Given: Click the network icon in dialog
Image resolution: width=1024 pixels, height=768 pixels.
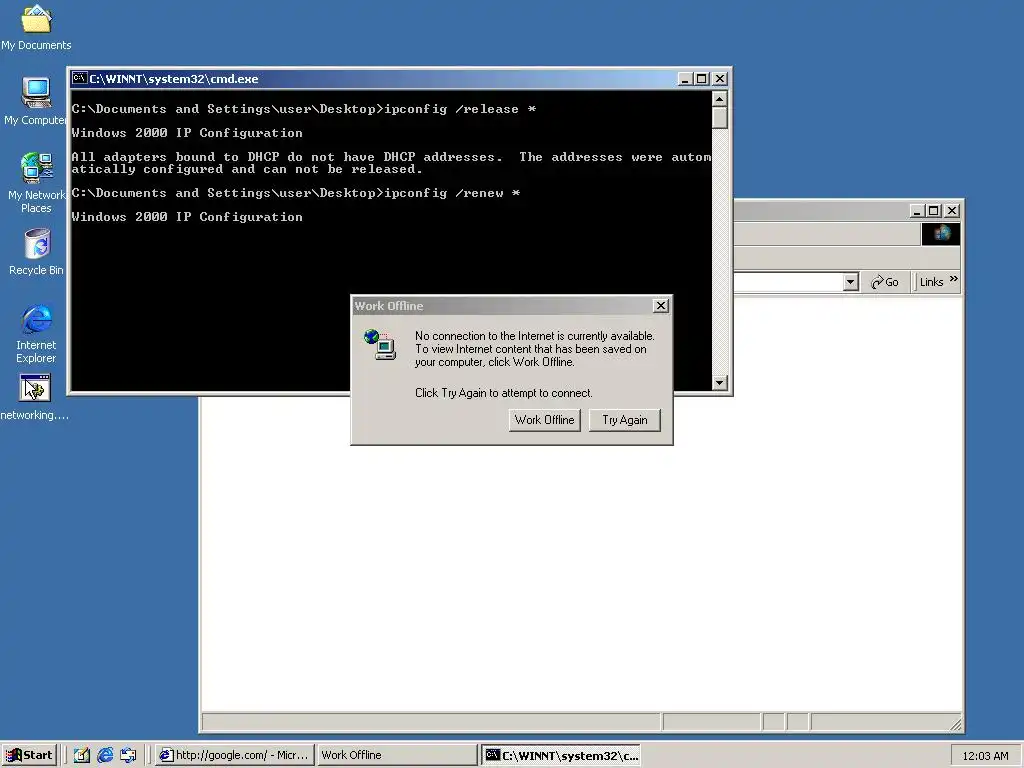Looking at the screenshot, I should click(x=380, y=345).
